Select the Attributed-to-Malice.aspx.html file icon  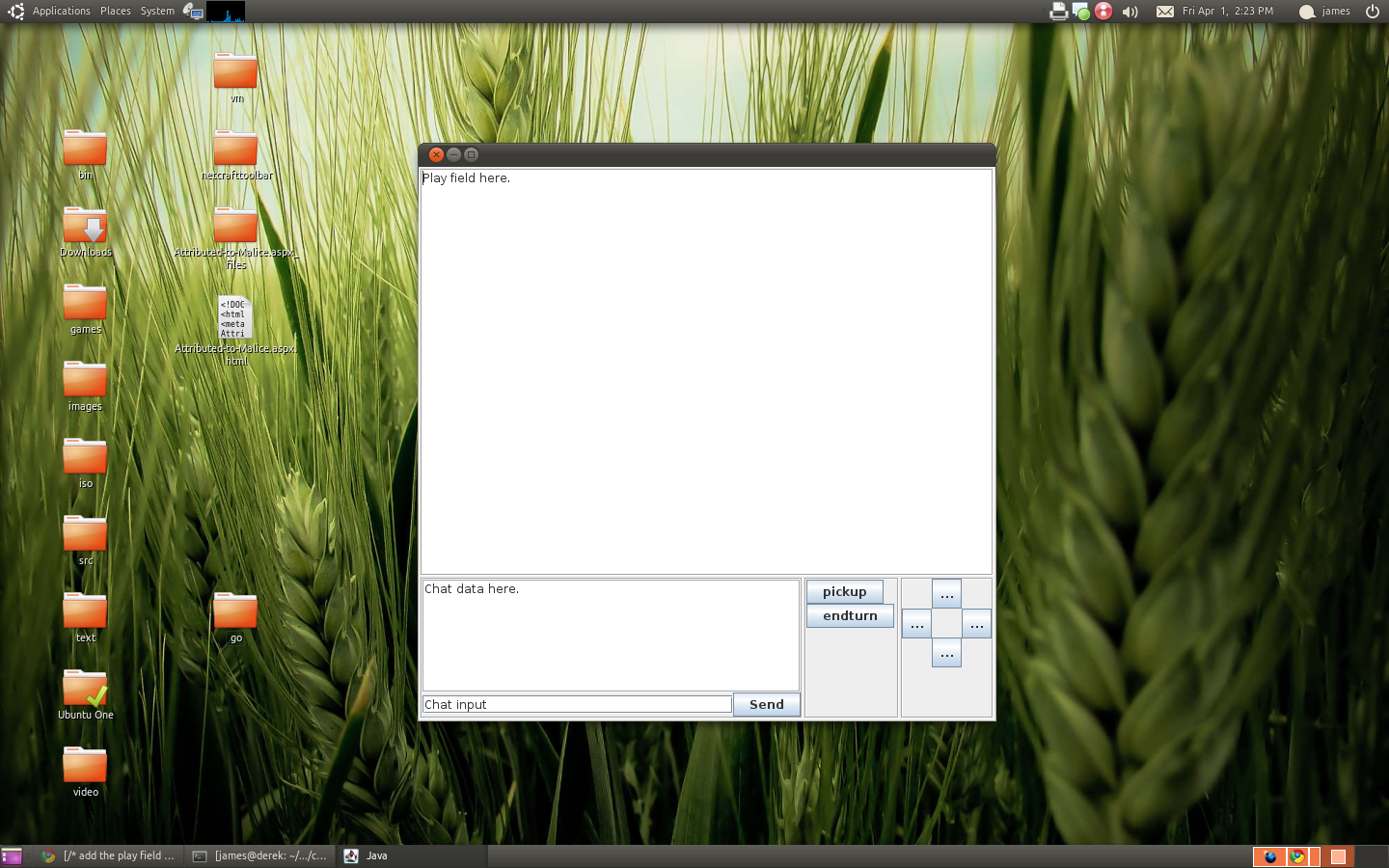coord(235,317)
